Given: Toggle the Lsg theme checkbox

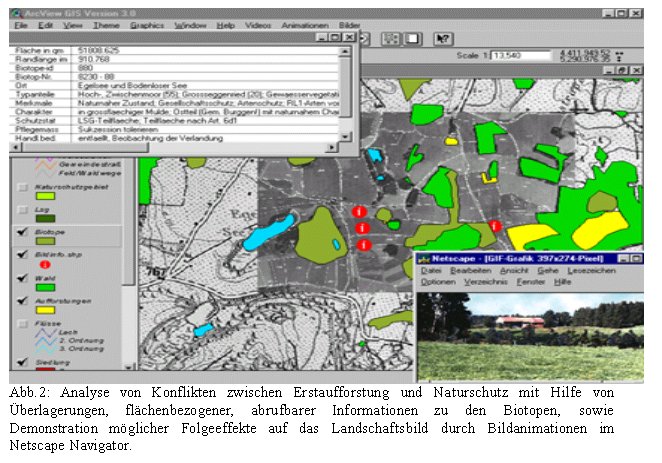Looking at the screenshot, I should (x=23, y=210).
